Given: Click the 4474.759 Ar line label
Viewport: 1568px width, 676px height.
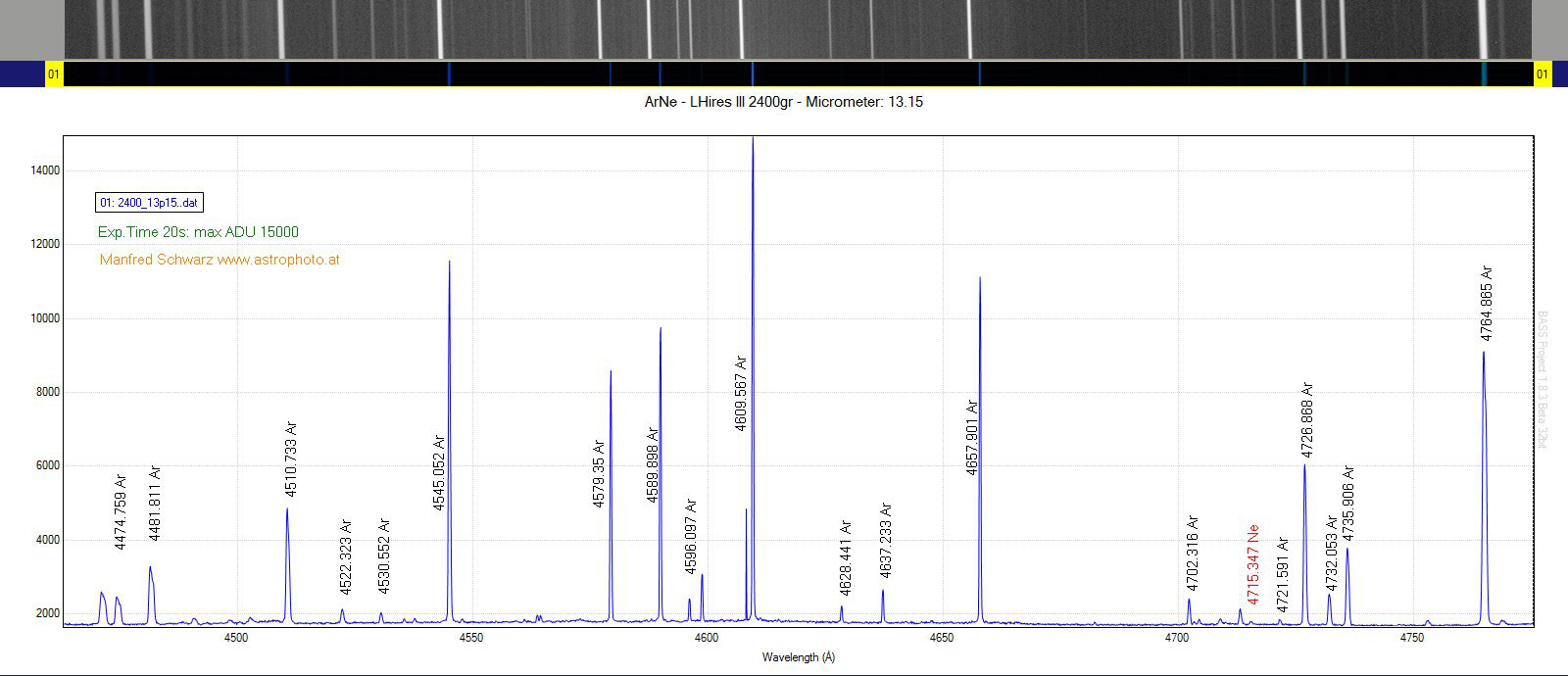Looking at the screenshot, I should [121, 512].
